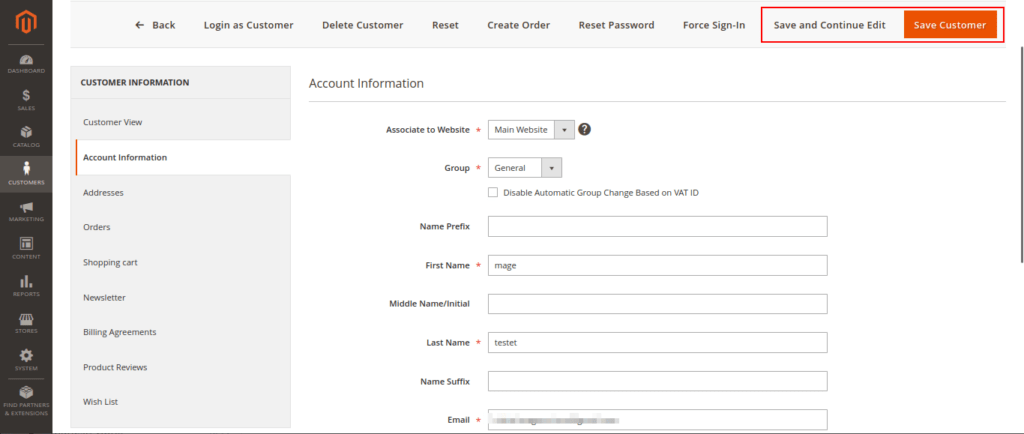Select the Shopping cart tab

click(x=110, y=262)
